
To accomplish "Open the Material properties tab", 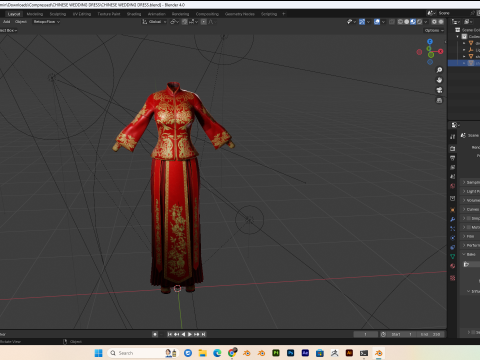I will pyautogui.click(x=452, y=266).
